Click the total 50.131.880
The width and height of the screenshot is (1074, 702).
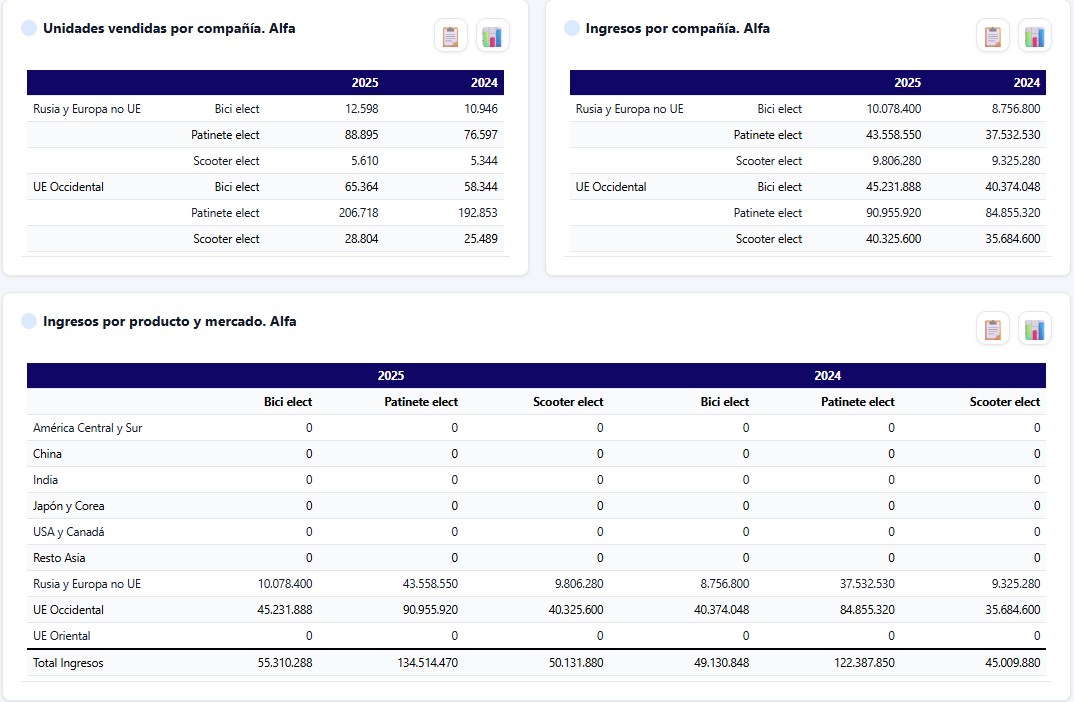point(576,663)
